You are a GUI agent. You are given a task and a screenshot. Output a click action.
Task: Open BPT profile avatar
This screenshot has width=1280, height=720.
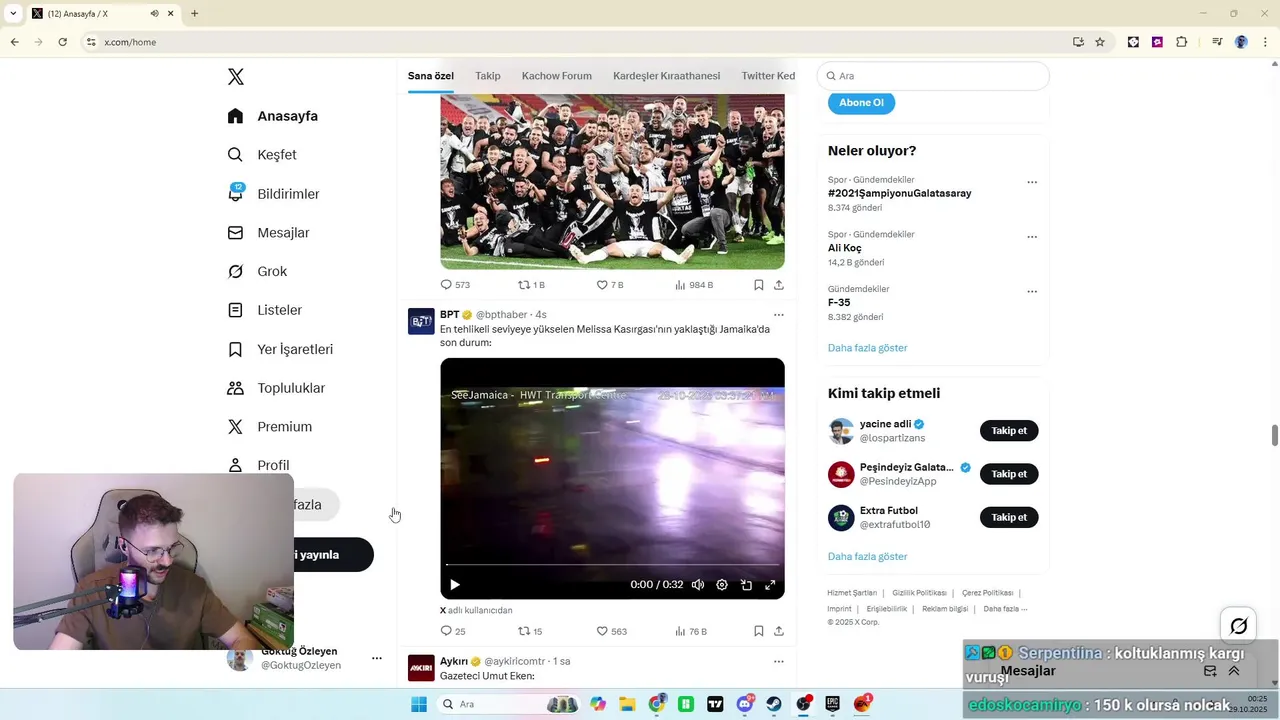click(x=421, y=321)
